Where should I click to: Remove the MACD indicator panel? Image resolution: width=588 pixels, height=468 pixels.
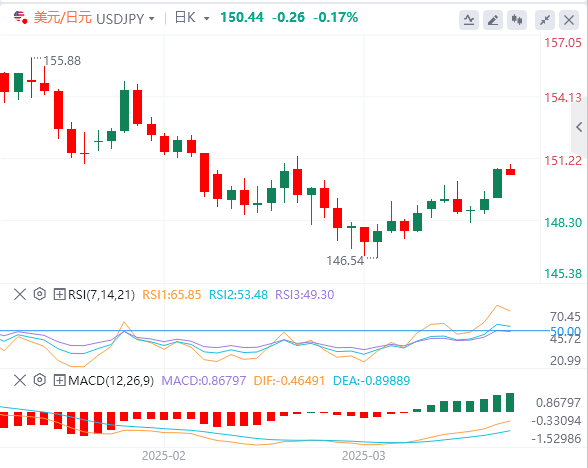(x=20, y=381)
